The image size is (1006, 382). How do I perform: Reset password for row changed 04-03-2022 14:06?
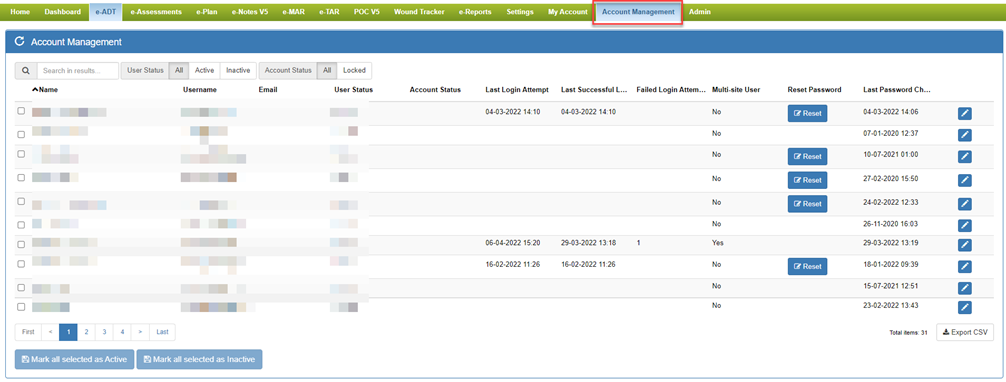tap(807, 114)
